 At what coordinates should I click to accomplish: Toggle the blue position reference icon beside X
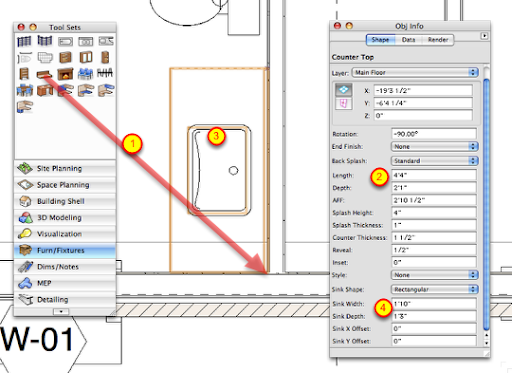tap(343, 90)
